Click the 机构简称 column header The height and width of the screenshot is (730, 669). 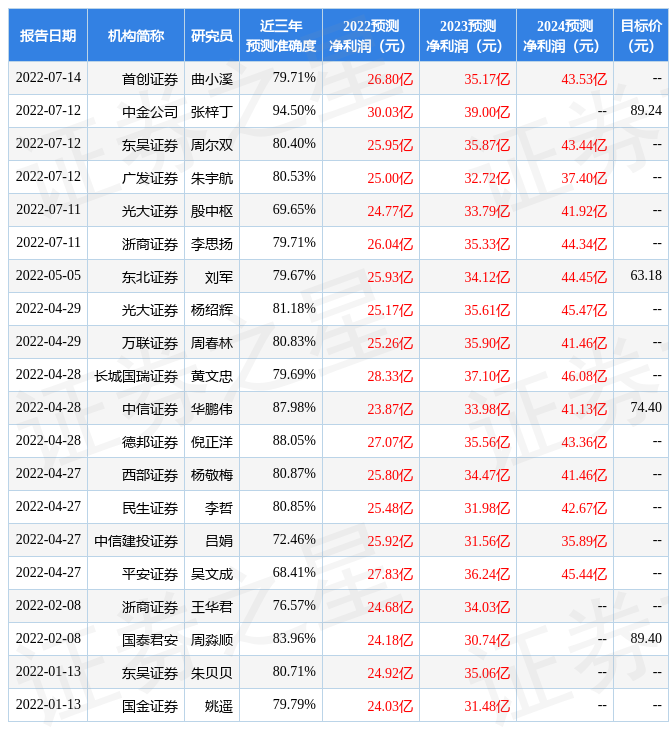pyautogui.click(x=136, y=35)
